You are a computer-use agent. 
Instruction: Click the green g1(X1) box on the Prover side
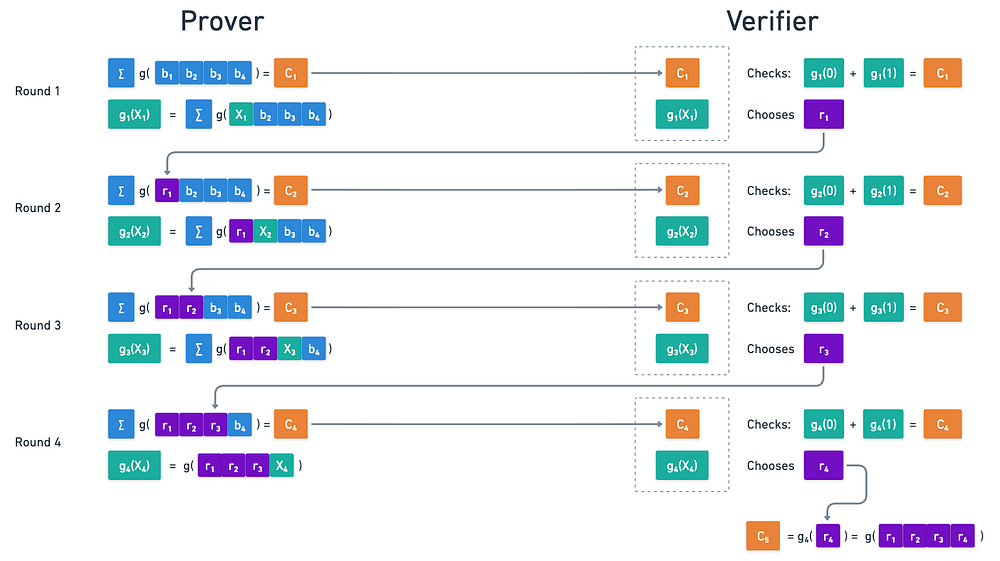pyautogui.click(x=132, y=115)
